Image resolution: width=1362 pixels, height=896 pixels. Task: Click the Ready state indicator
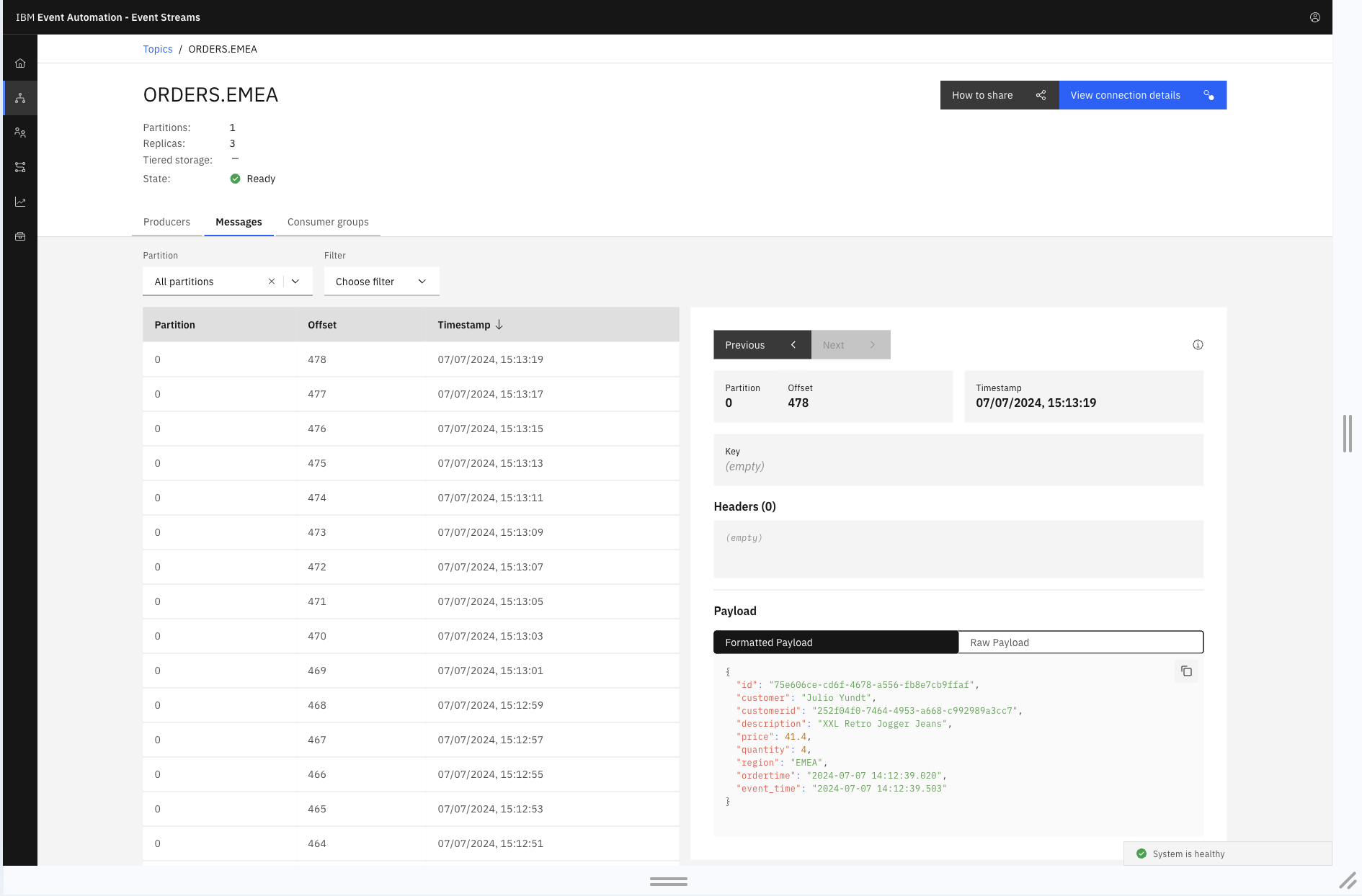[x=252, y=179]
